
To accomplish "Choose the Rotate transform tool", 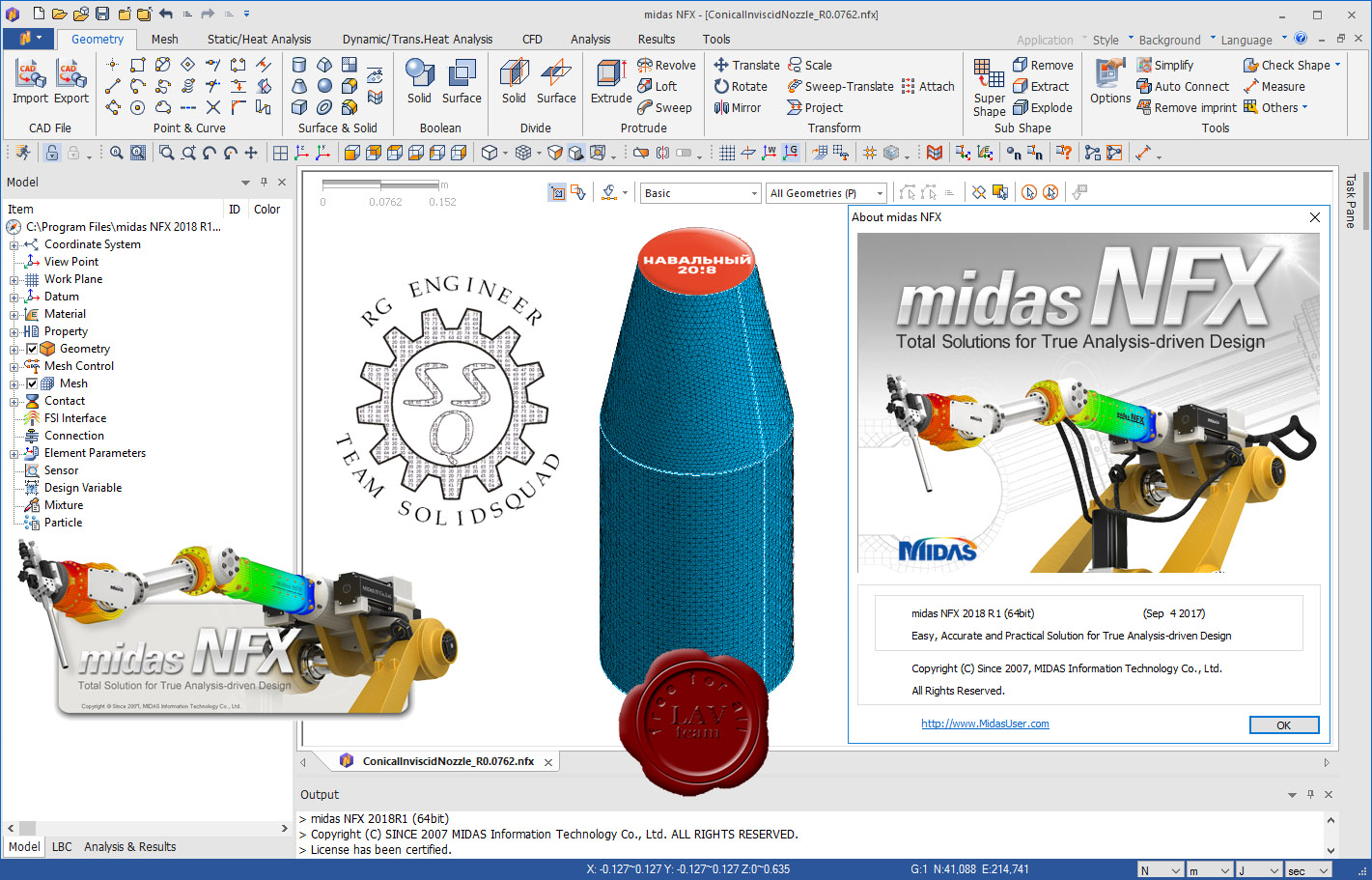I will 741,86.
